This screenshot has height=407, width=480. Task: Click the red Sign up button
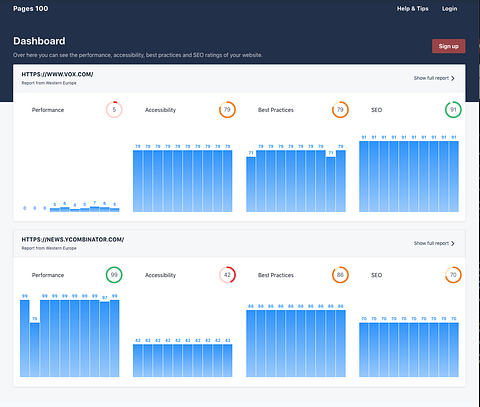(449, 46)
